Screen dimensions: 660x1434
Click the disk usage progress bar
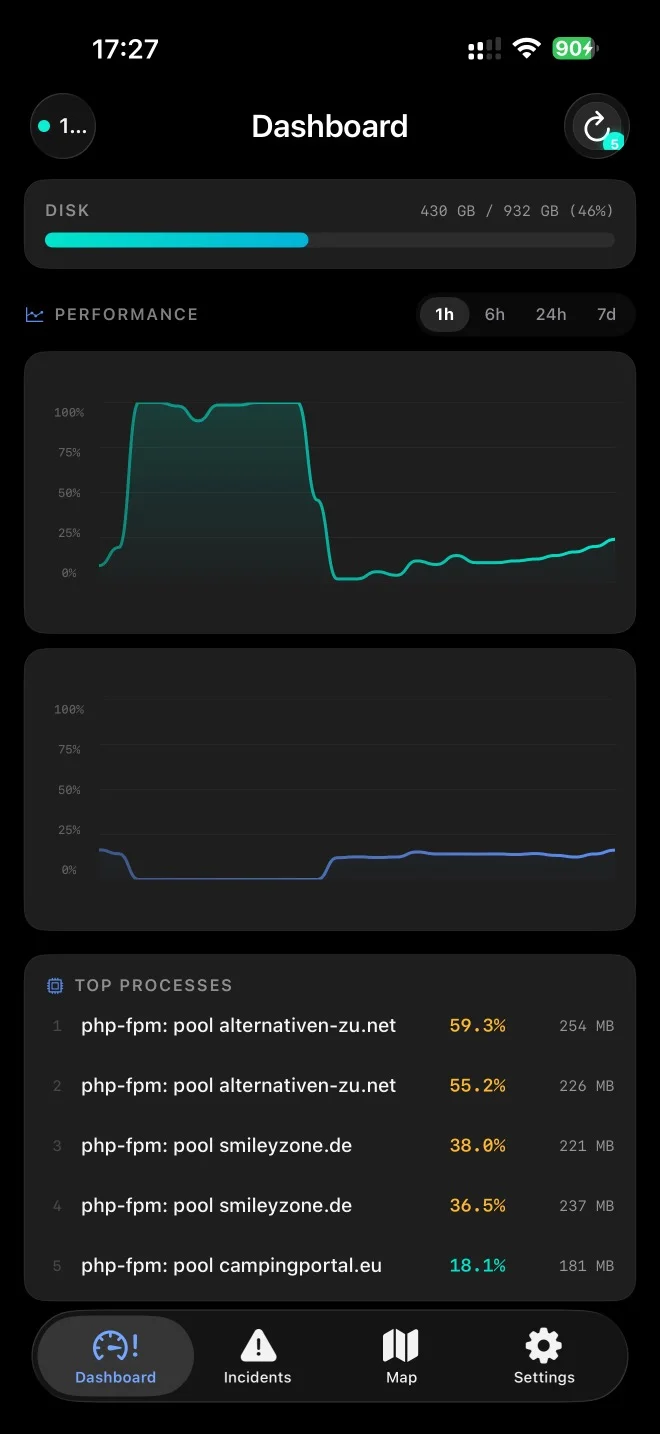(330, 240)
